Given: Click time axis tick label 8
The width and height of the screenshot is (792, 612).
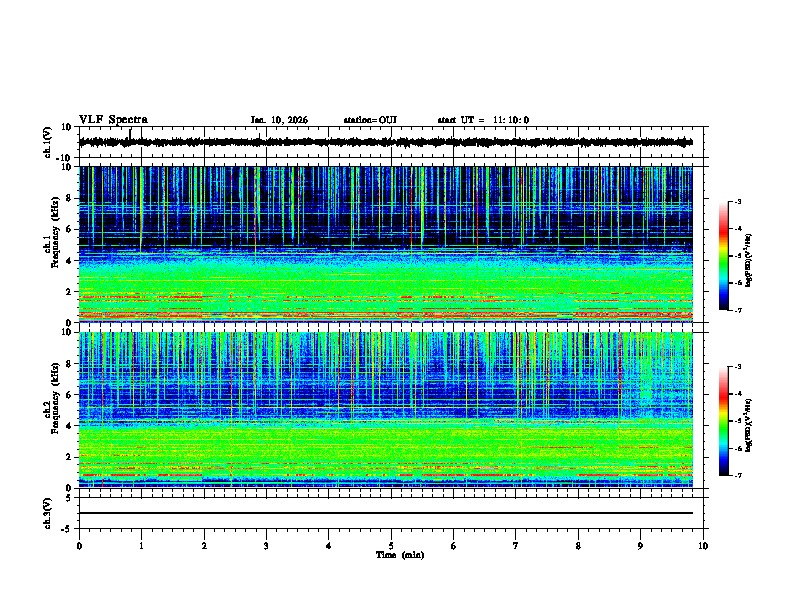Looking at the screenshot, I should tap(578, 546).
